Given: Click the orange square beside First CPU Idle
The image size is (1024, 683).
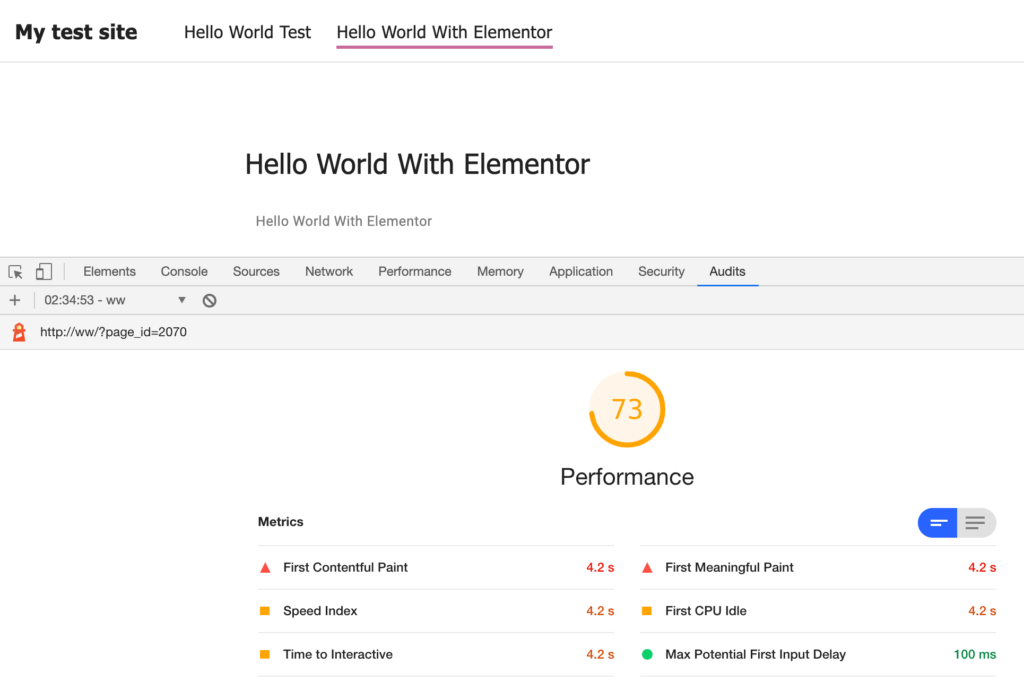Looking at the screenshot, I should tap(647, 611).
